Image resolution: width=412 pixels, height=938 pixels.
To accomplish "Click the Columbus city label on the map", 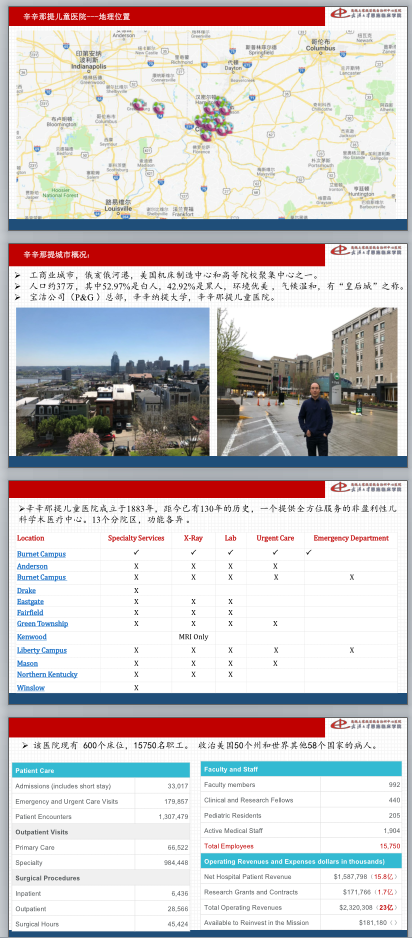I will pos(320,48).
